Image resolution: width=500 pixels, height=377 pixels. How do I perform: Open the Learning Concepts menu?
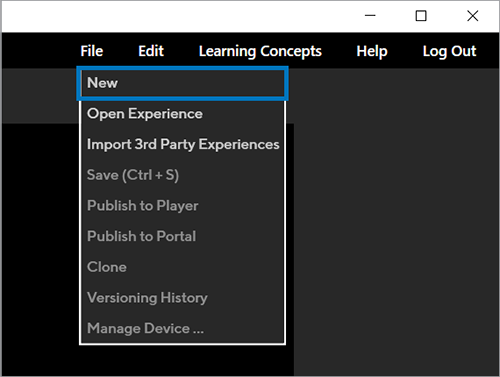click(260, 51)
